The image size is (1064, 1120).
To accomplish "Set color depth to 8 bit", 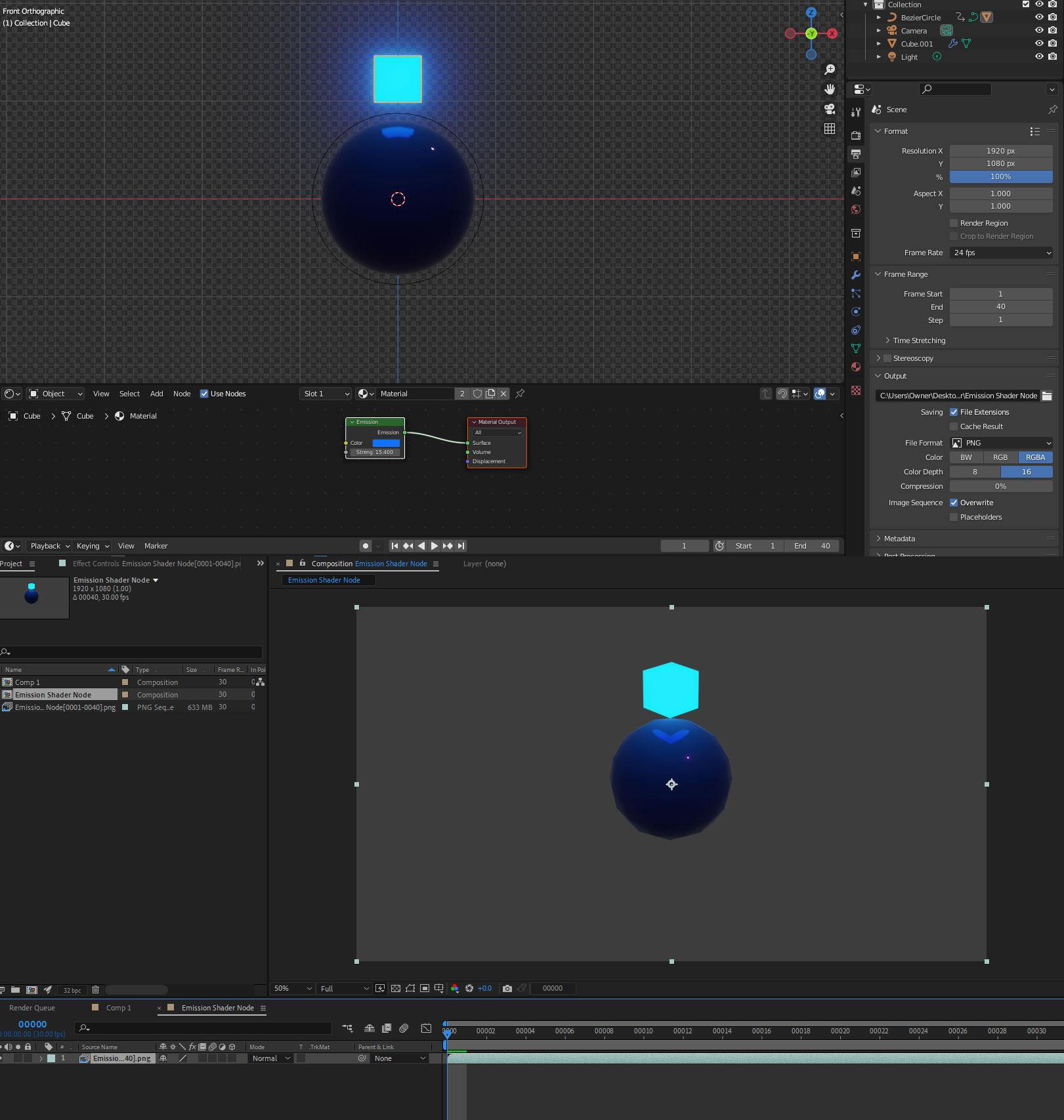I will point(975,472).
